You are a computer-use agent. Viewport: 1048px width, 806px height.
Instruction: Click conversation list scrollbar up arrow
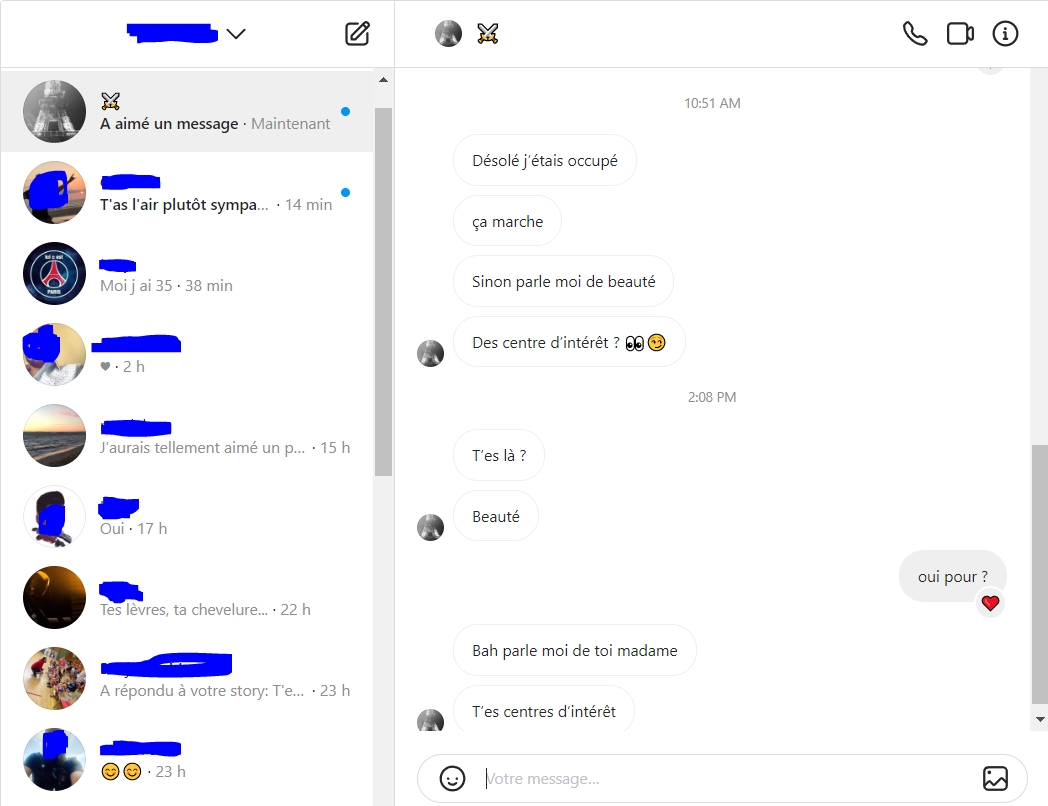point(383,80)
